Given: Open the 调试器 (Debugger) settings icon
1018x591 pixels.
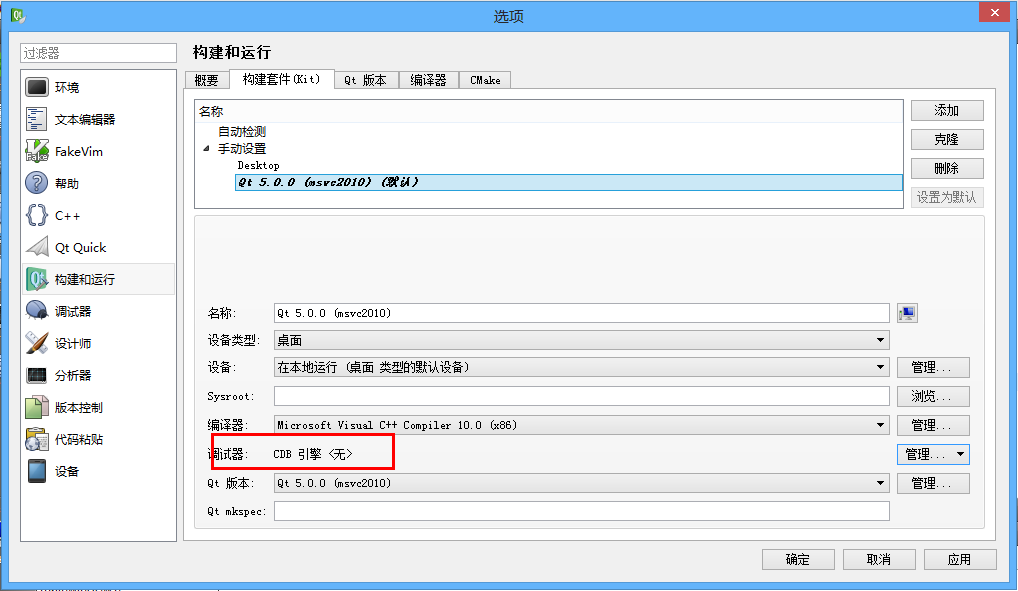Looking at the screenshot, I should (37, 310).
